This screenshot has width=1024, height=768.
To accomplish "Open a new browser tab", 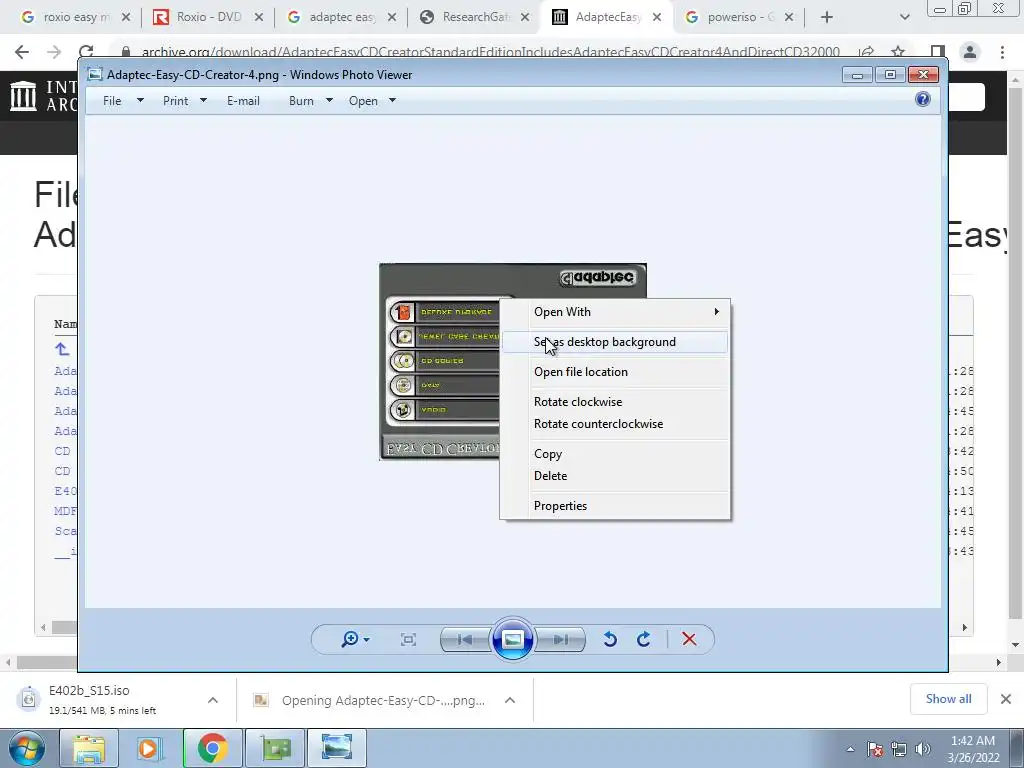I will (827, 18).
